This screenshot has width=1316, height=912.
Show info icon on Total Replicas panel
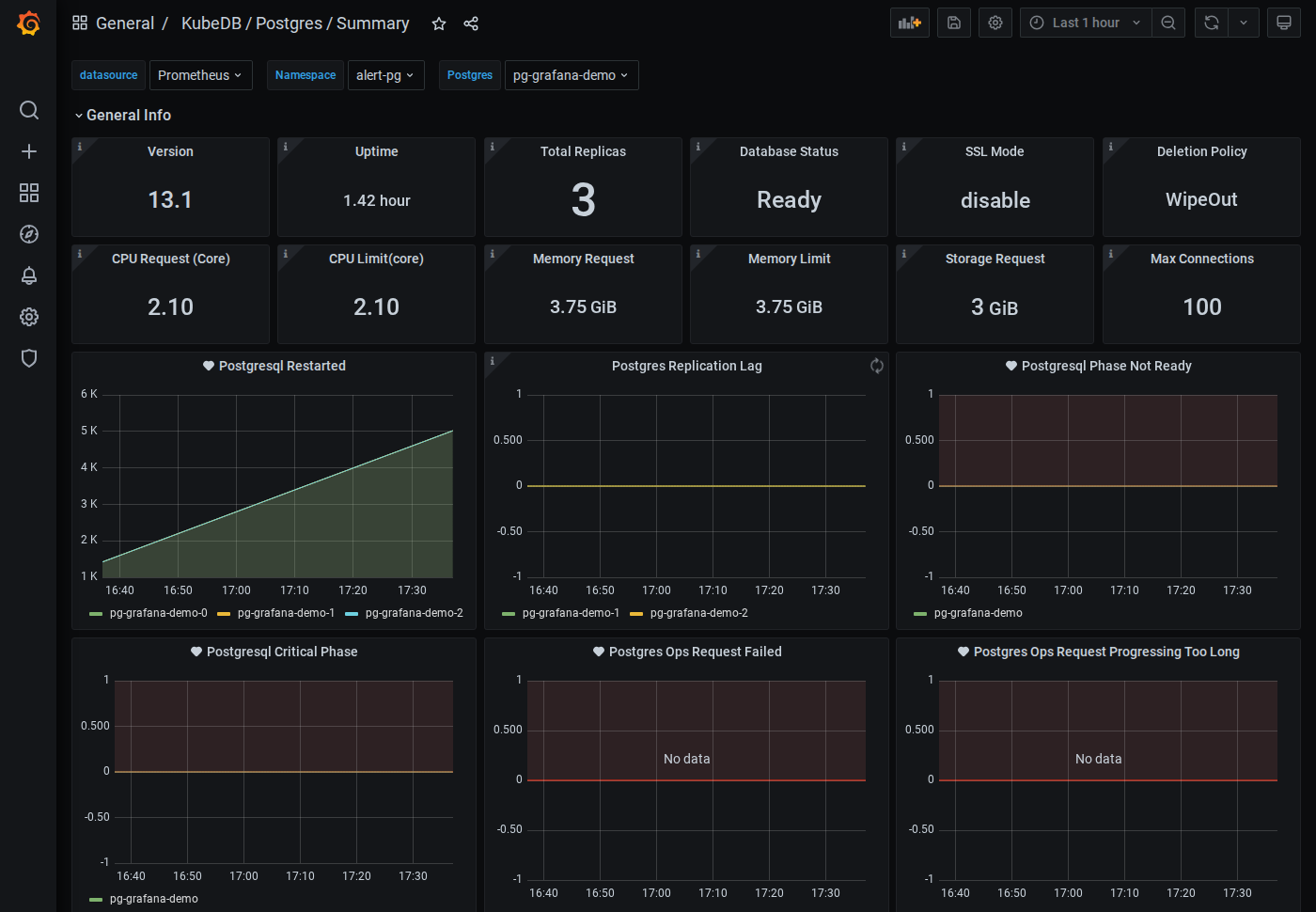click(x=493, y=147)
